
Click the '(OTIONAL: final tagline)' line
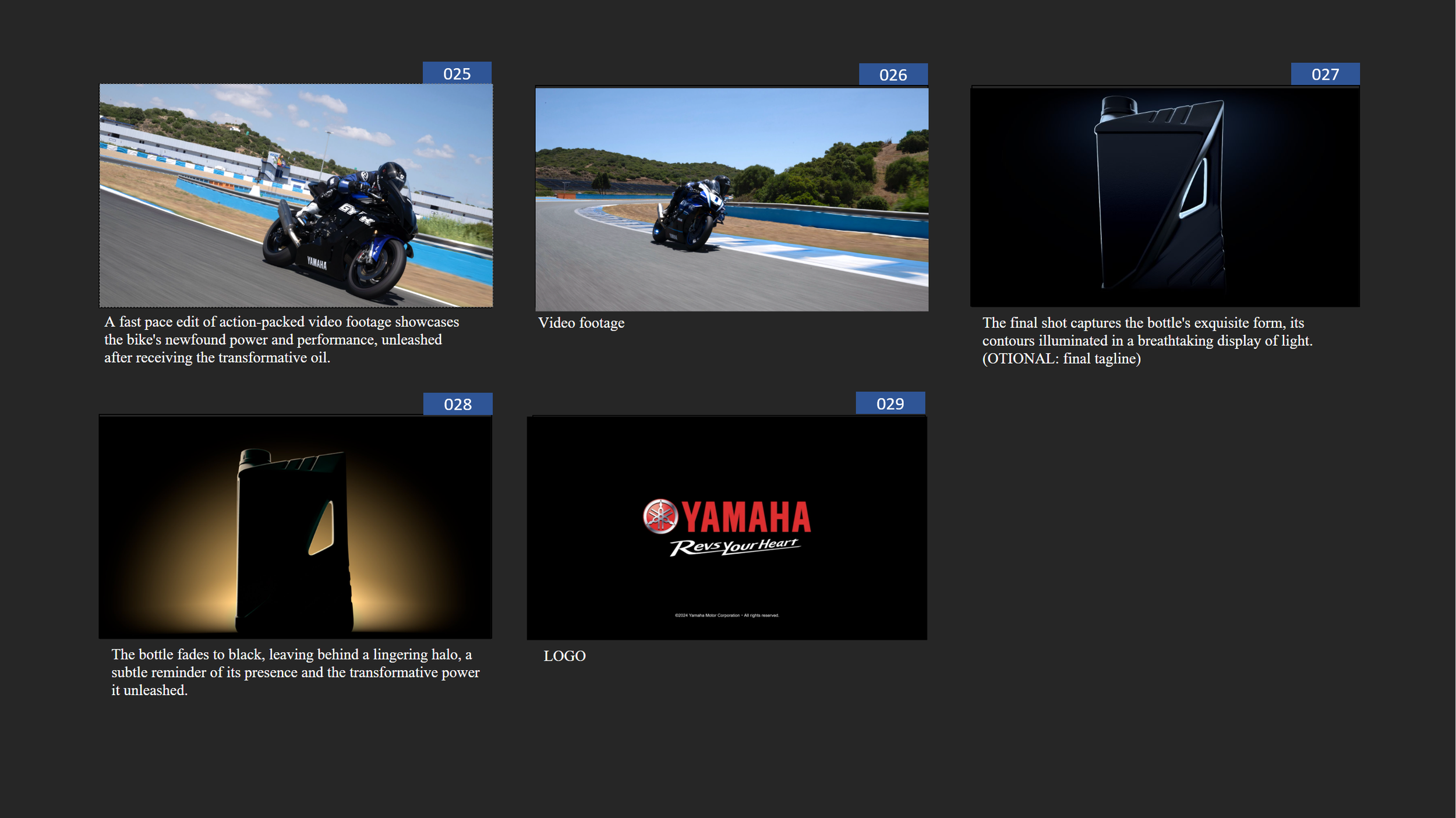pyautogui.click(x=1061, y=359)
